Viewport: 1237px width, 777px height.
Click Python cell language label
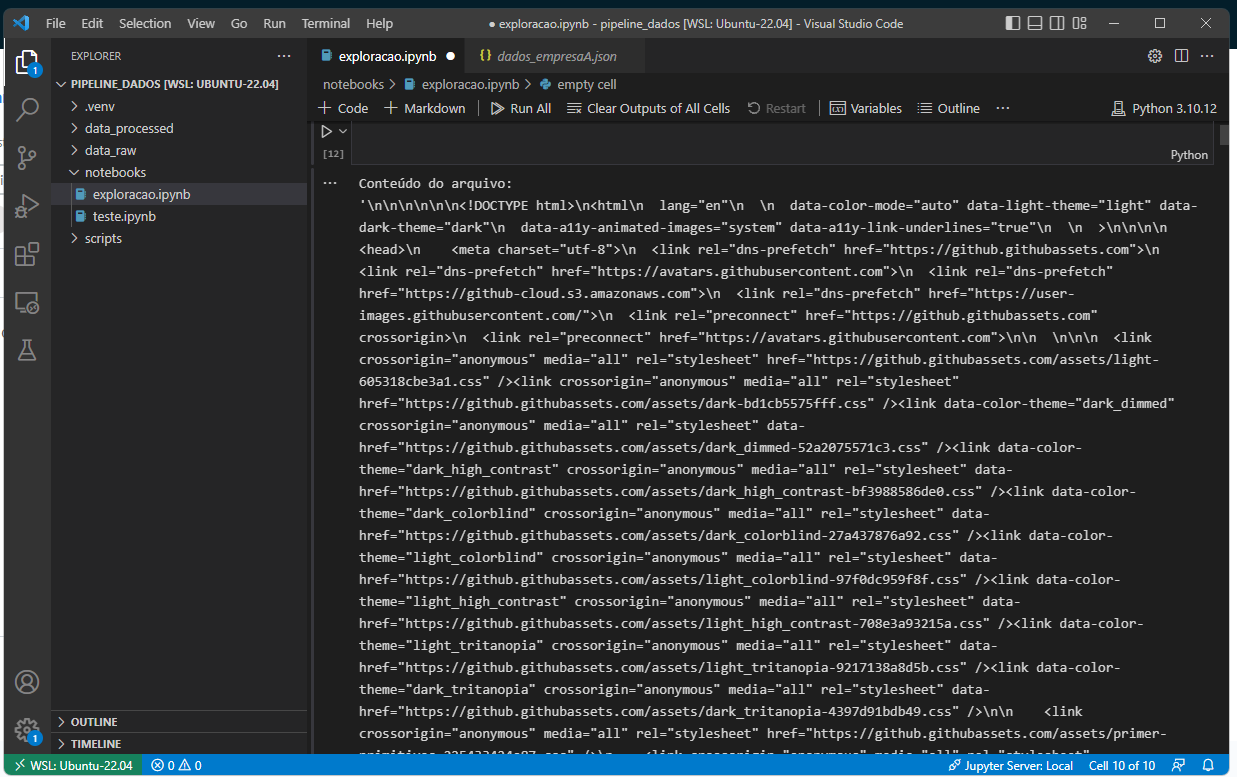[x=1189, y=155]
